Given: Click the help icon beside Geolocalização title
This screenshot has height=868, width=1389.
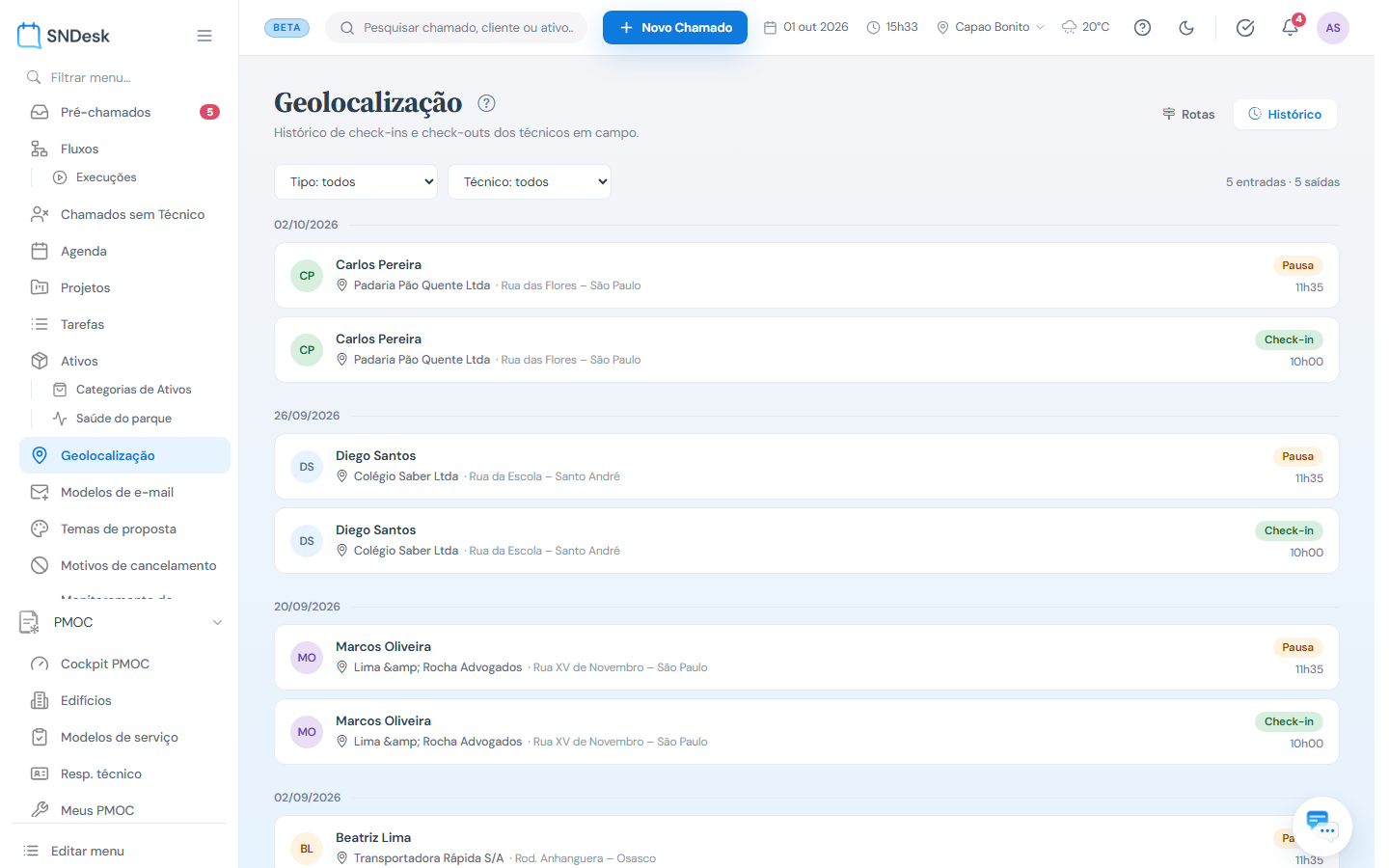Looking at the screenshot, I should point(486,103).
